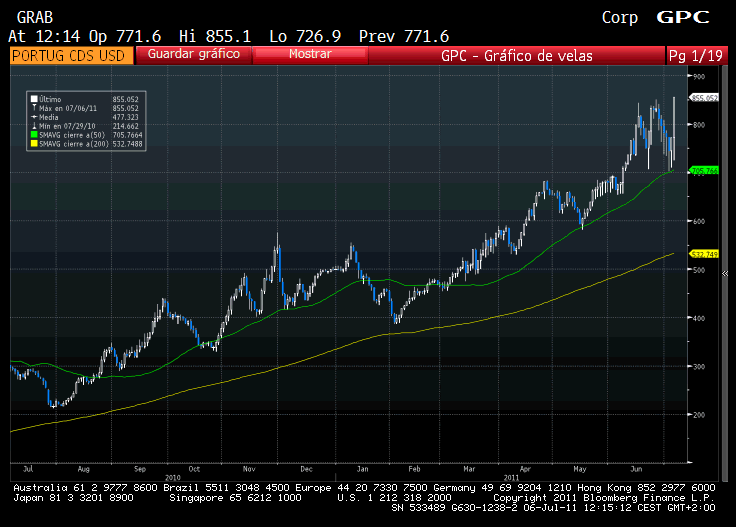Click the green SMAVG (50) legend swatch
Screen dimensions: 736x527
pos(34,135)
